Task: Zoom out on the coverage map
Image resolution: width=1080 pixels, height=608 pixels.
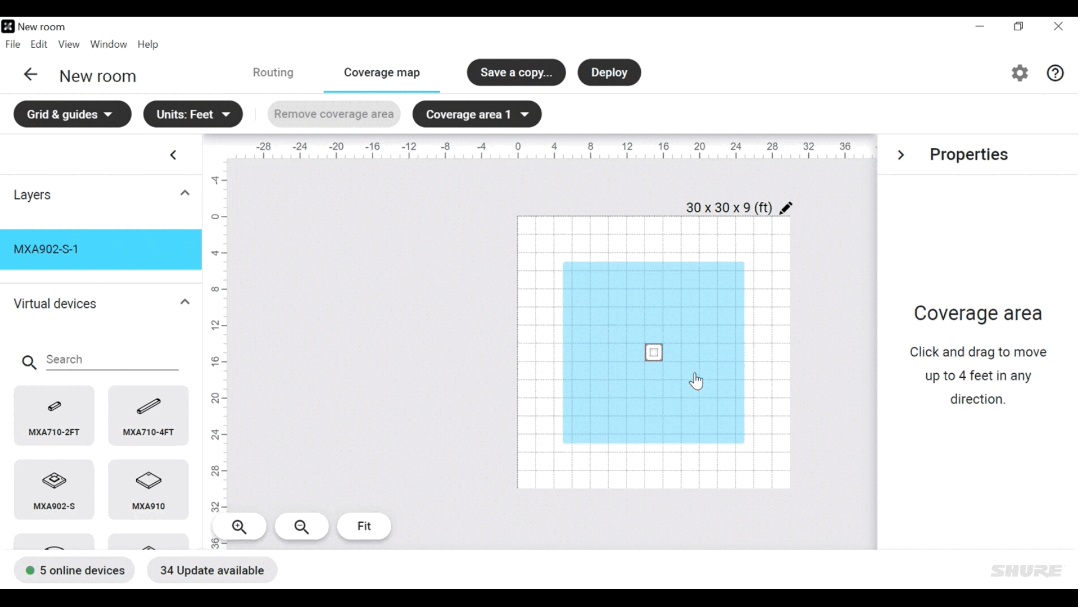Action: click(302, 527)
